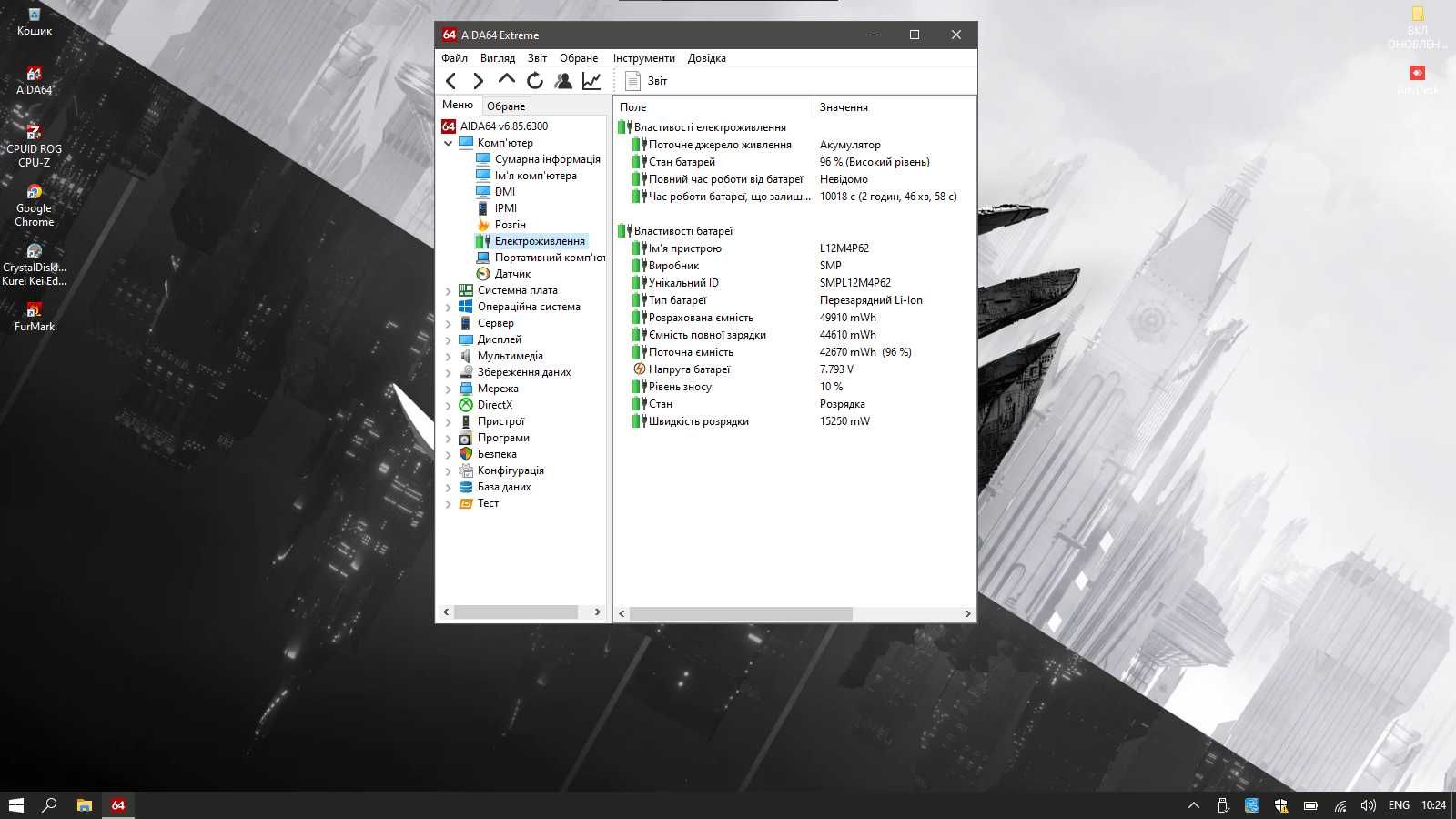Click the right arrow of the details scrollbar

[x=967, y=614]
